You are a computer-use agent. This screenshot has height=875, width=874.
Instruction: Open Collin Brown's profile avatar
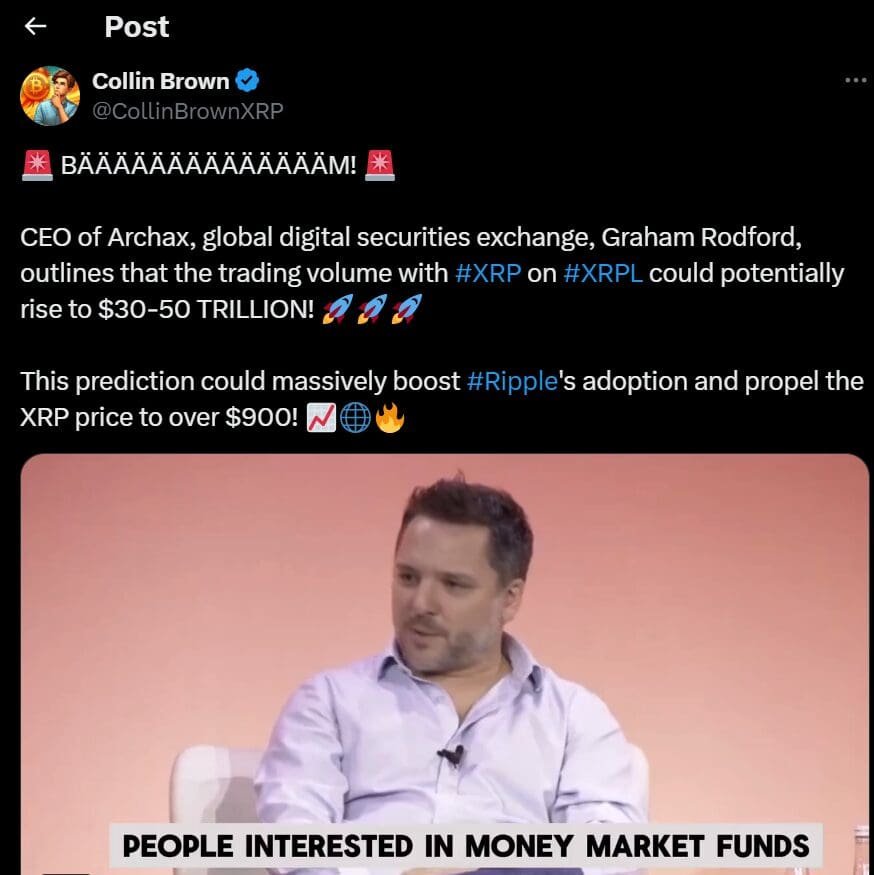pyautogui.click(x=49, y=96)
